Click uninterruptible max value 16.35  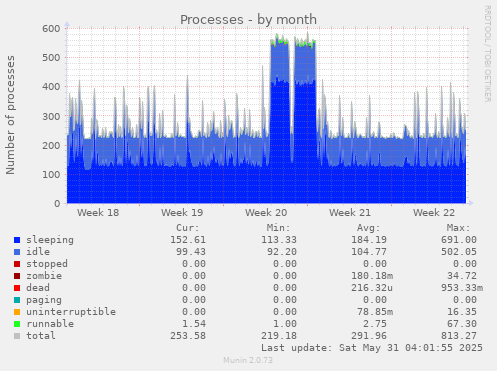pyautogui.click(x=462, y=312)
